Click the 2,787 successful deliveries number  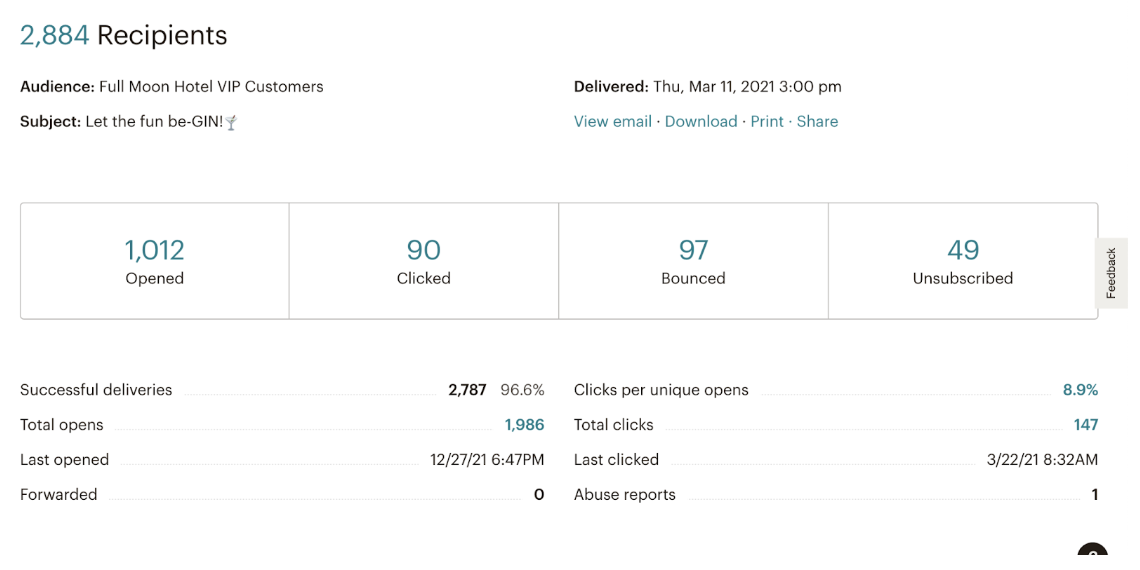(467, 390)
